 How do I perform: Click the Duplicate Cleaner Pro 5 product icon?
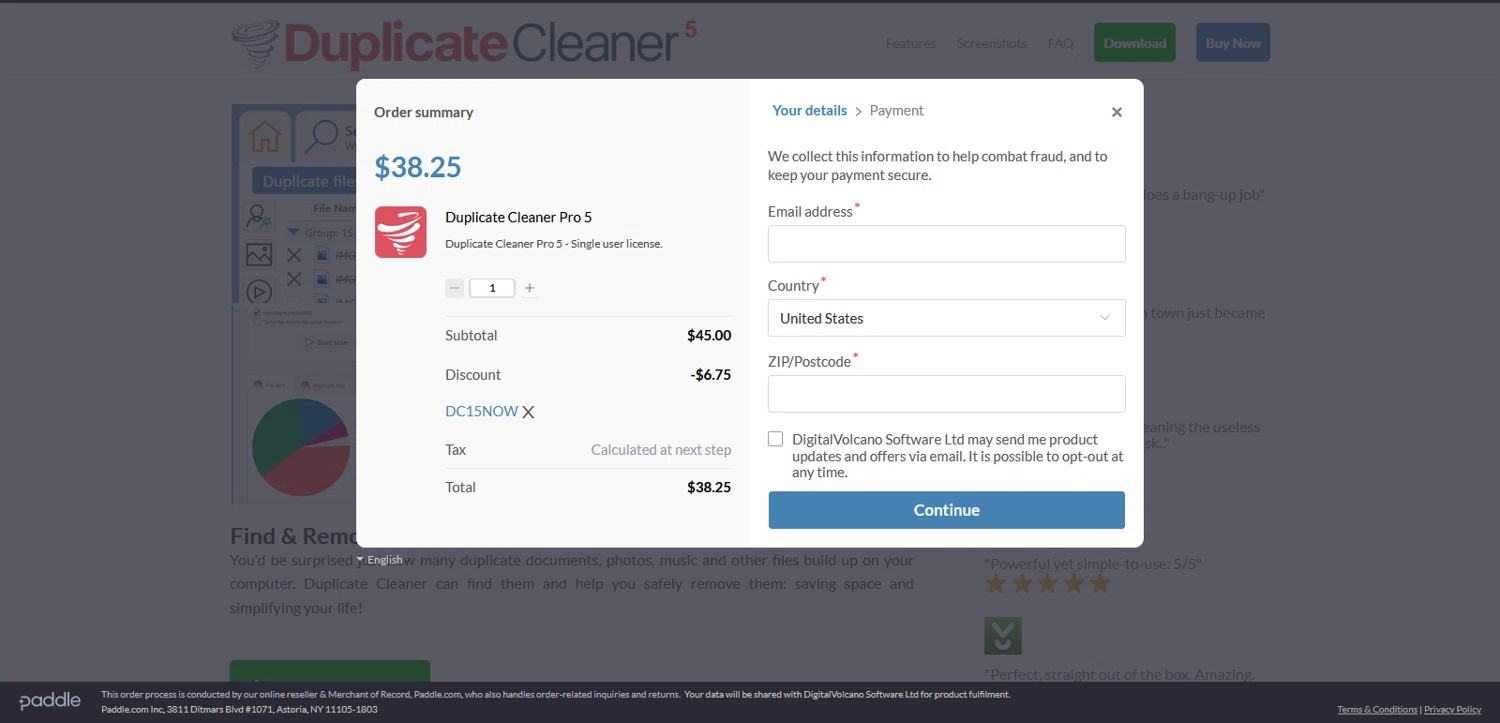(401, 232)
